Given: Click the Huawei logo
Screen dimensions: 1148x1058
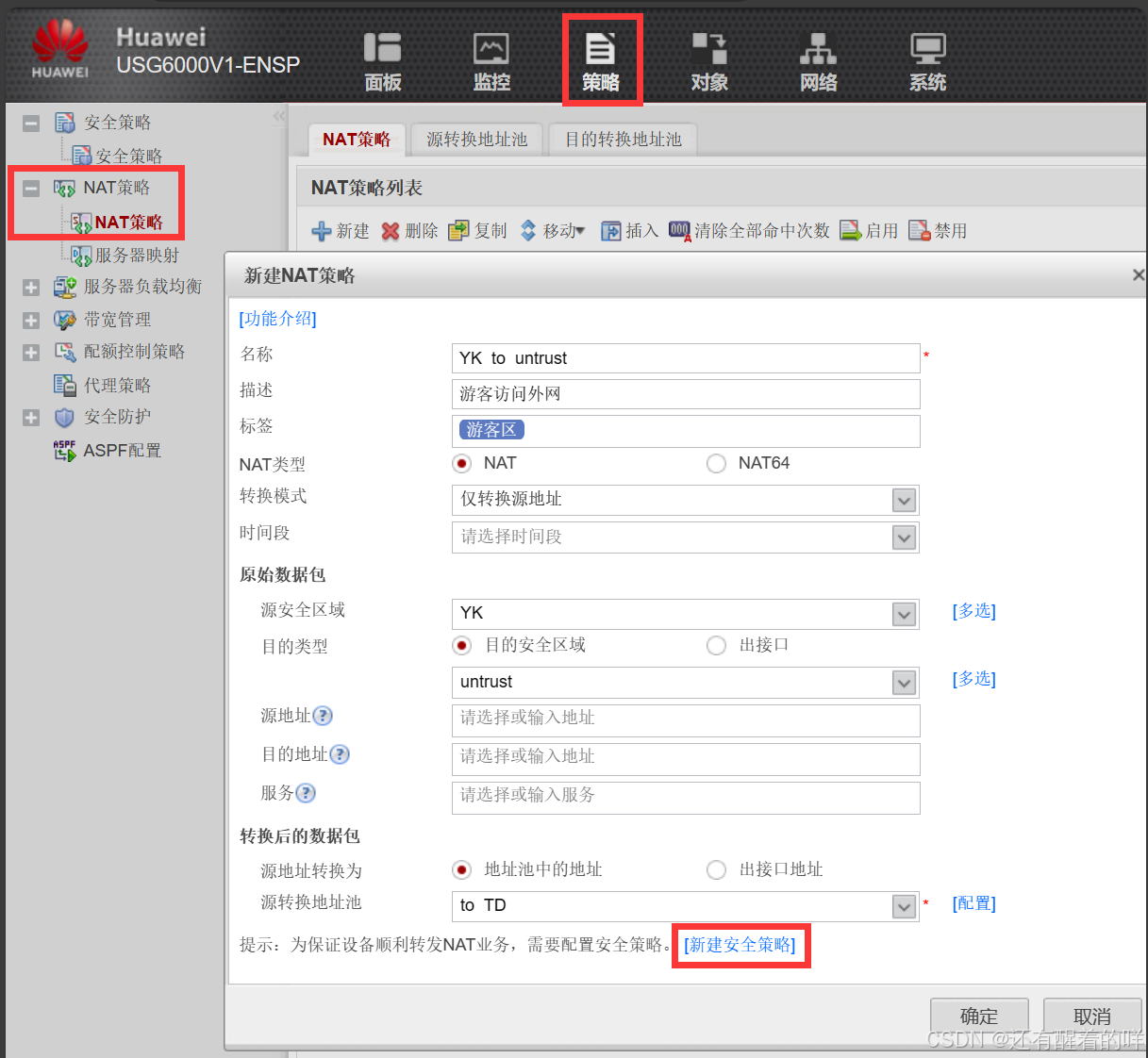Looking at the screenshot, I should click(x=59, y=49).
